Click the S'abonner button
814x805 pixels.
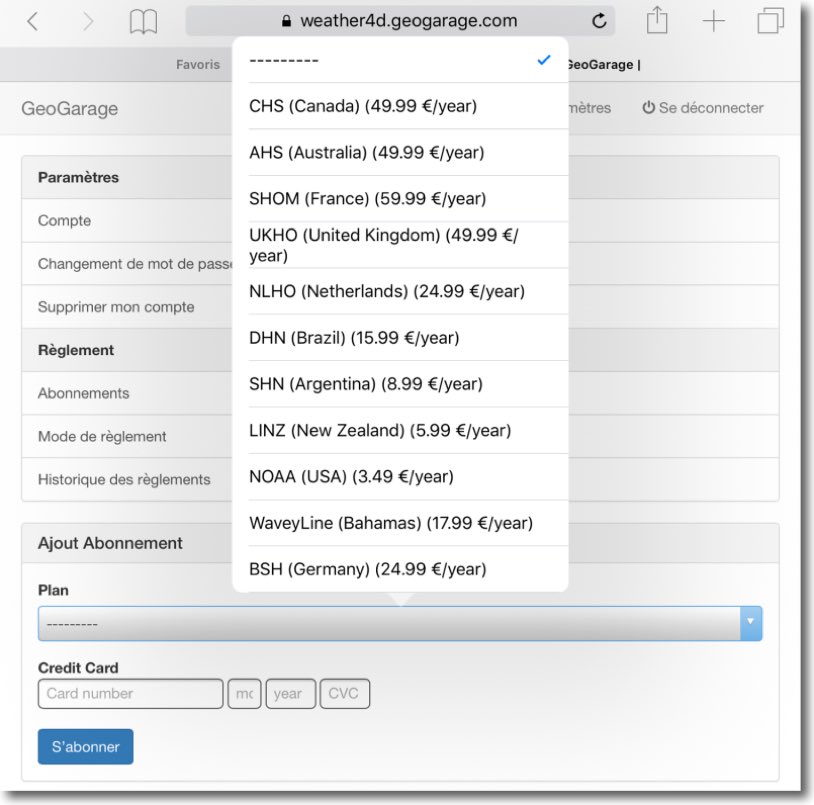coord(86,747)
